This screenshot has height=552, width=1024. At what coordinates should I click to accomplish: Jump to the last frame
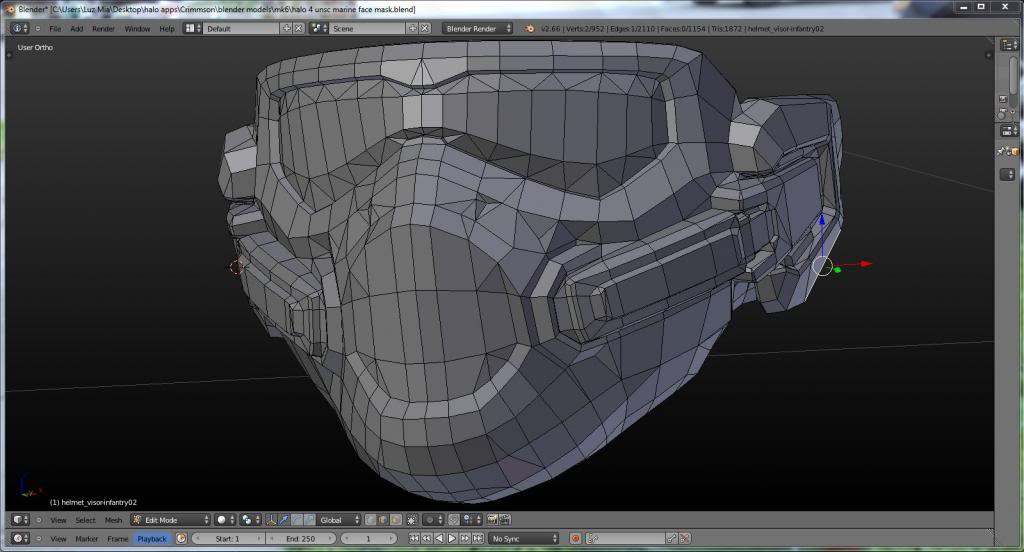point(478,539)
